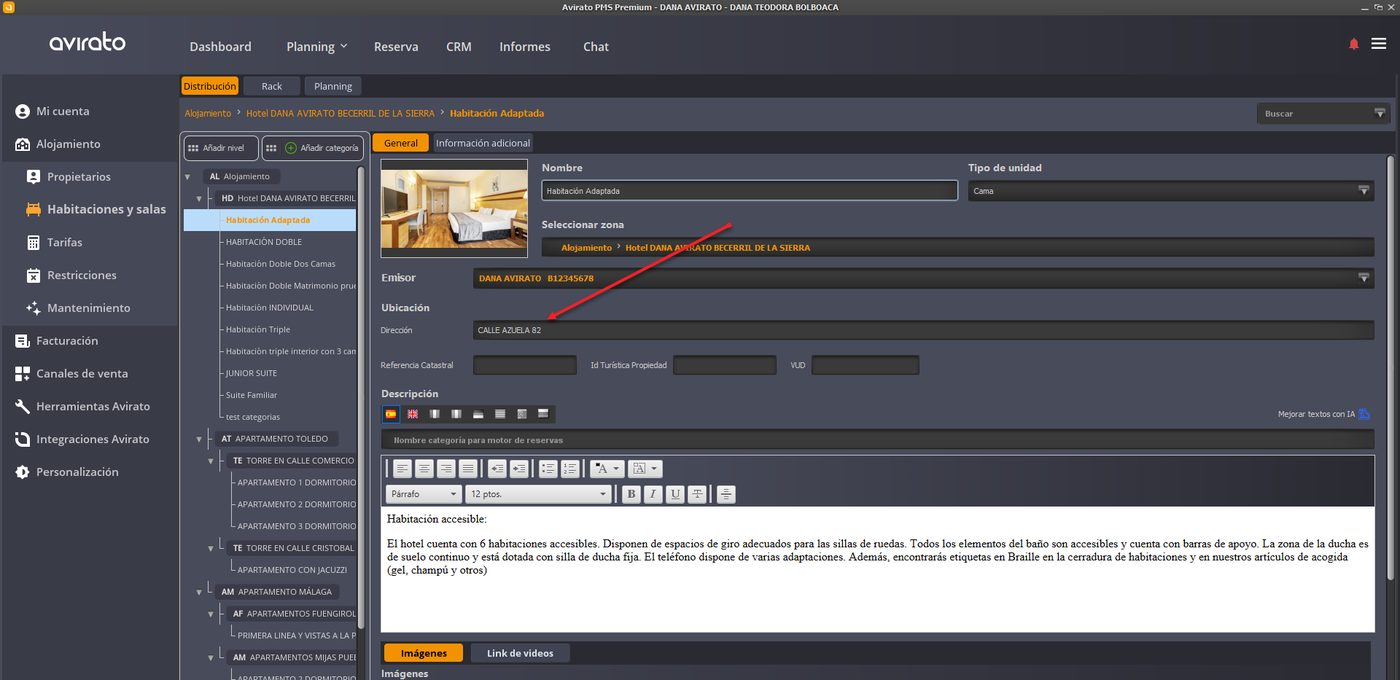
Task: Click the Nombre input field
Action: tap(750, 190)
